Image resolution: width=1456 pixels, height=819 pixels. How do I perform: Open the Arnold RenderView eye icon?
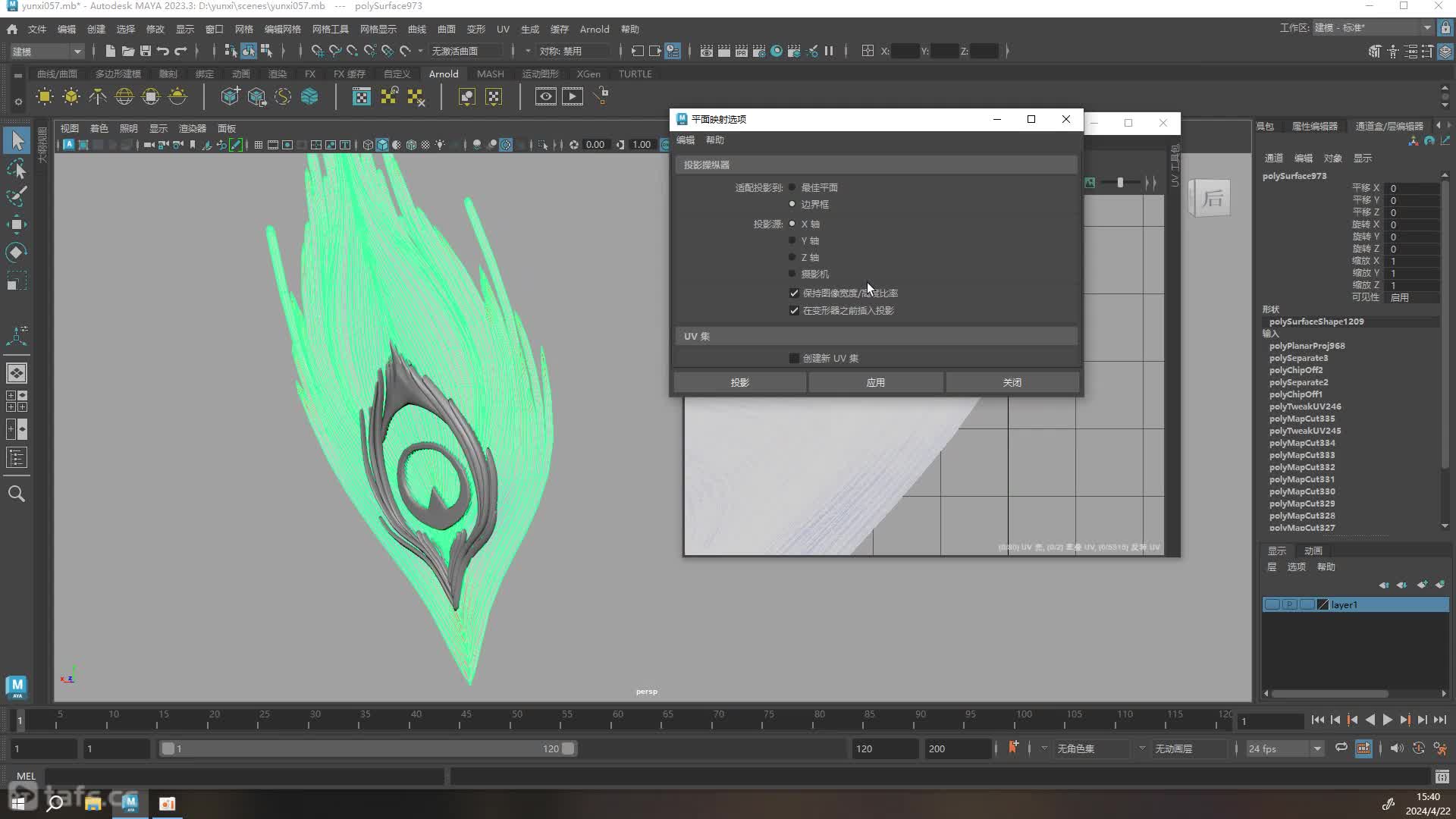[x=545, y=96]
